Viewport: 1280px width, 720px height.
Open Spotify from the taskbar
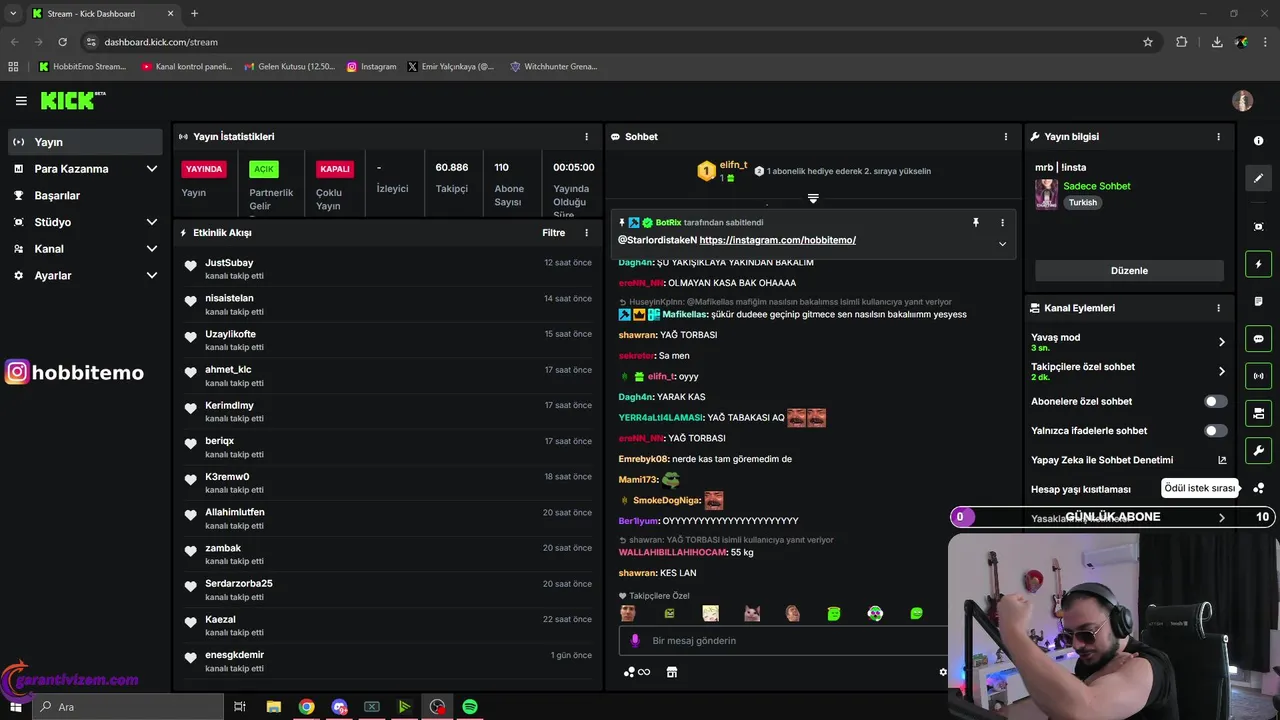(x=470, y=707)
